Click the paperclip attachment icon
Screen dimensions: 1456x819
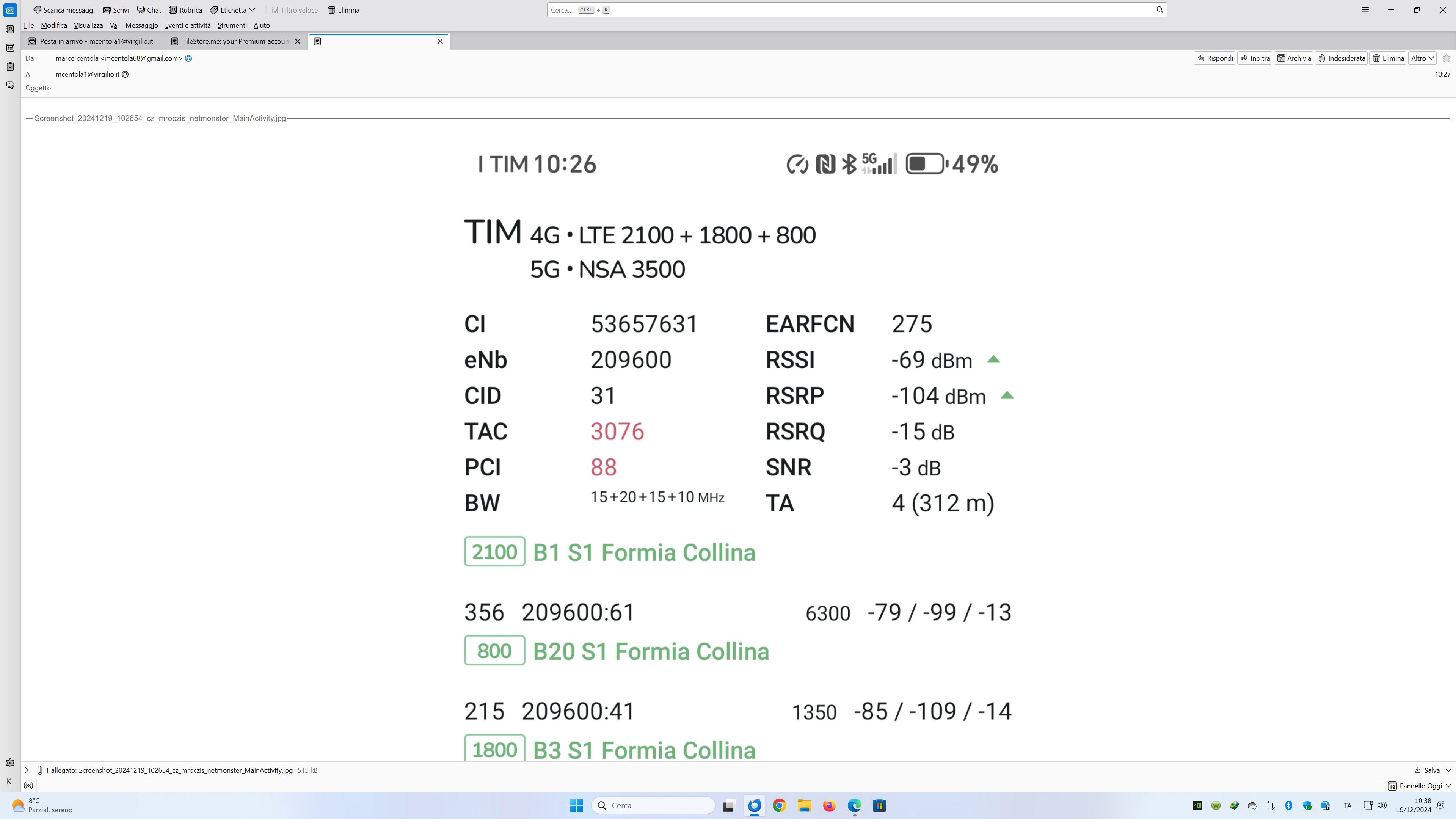pos(39,770)
